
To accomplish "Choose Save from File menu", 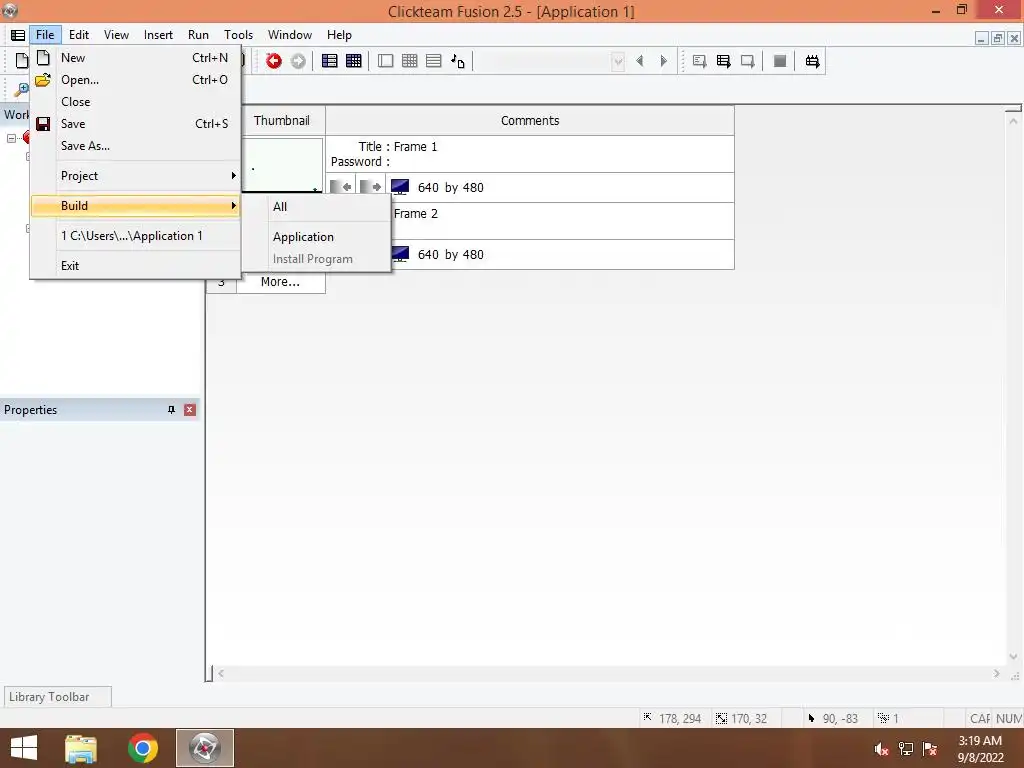I will pos(136,123).
